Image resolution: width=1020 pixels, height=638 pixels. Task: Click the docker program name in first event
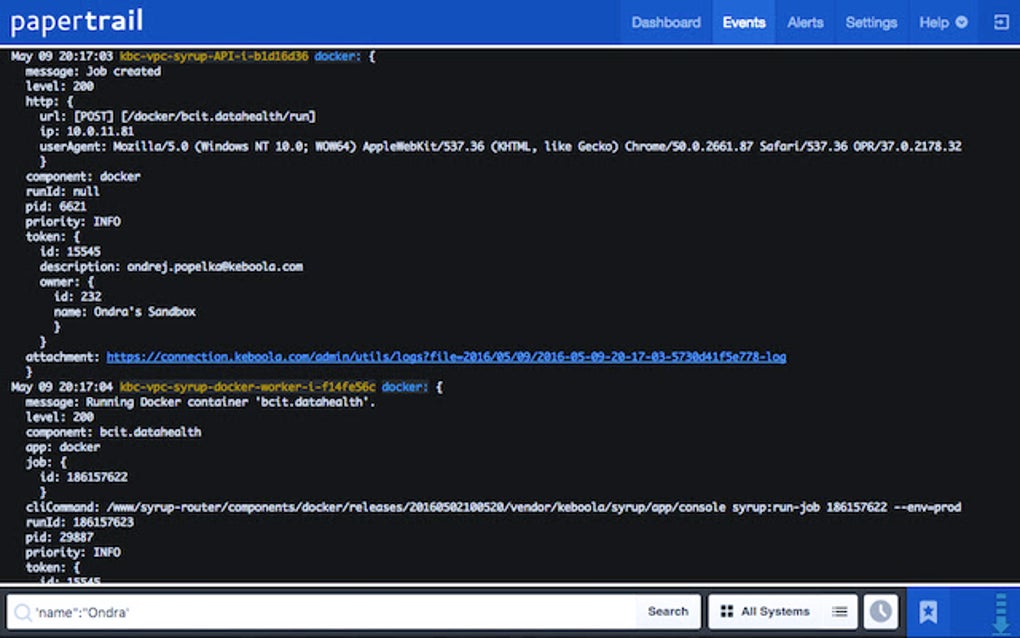coord(337,56)
